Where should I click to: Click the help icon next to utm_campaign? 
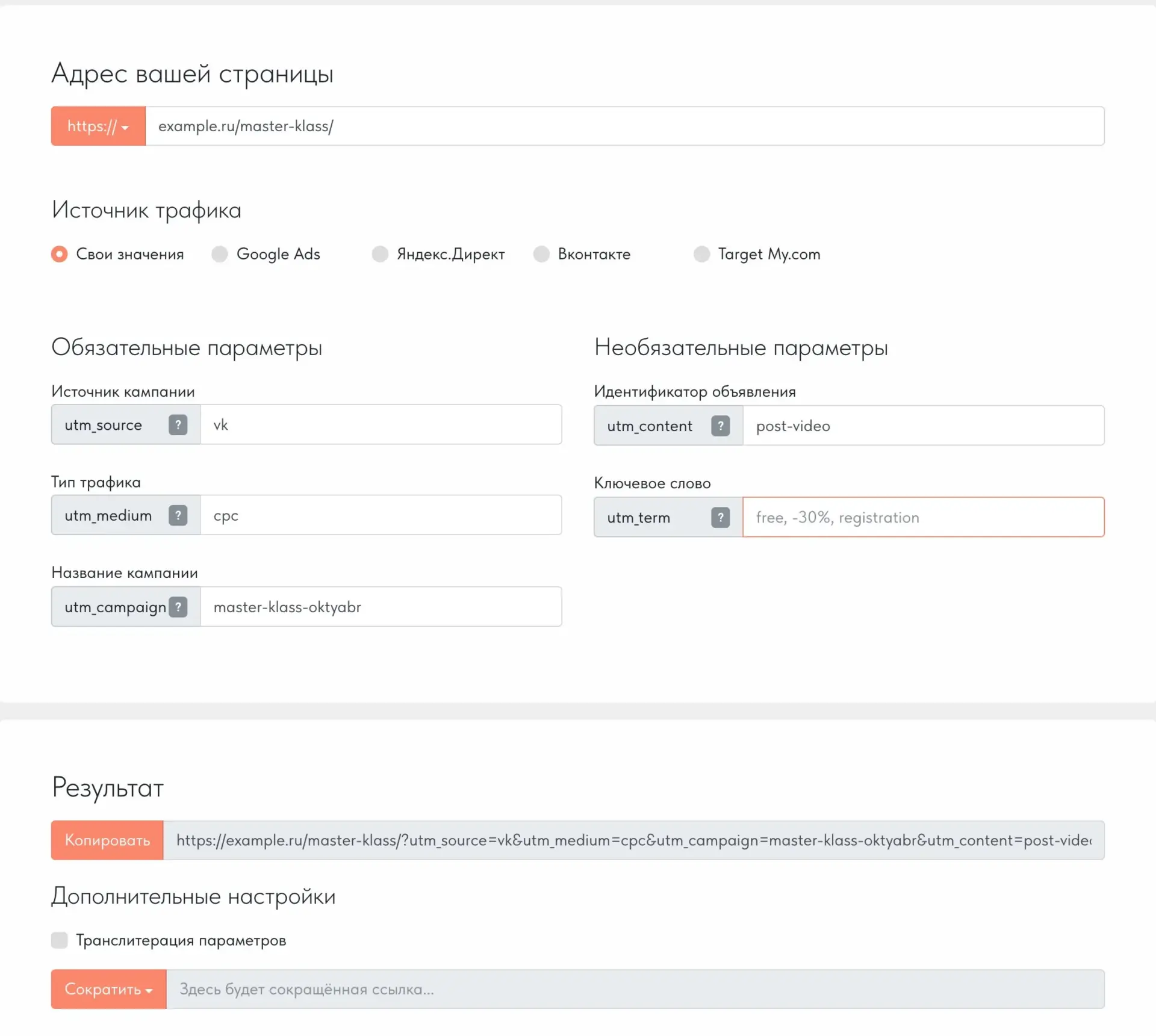point(178,607)
